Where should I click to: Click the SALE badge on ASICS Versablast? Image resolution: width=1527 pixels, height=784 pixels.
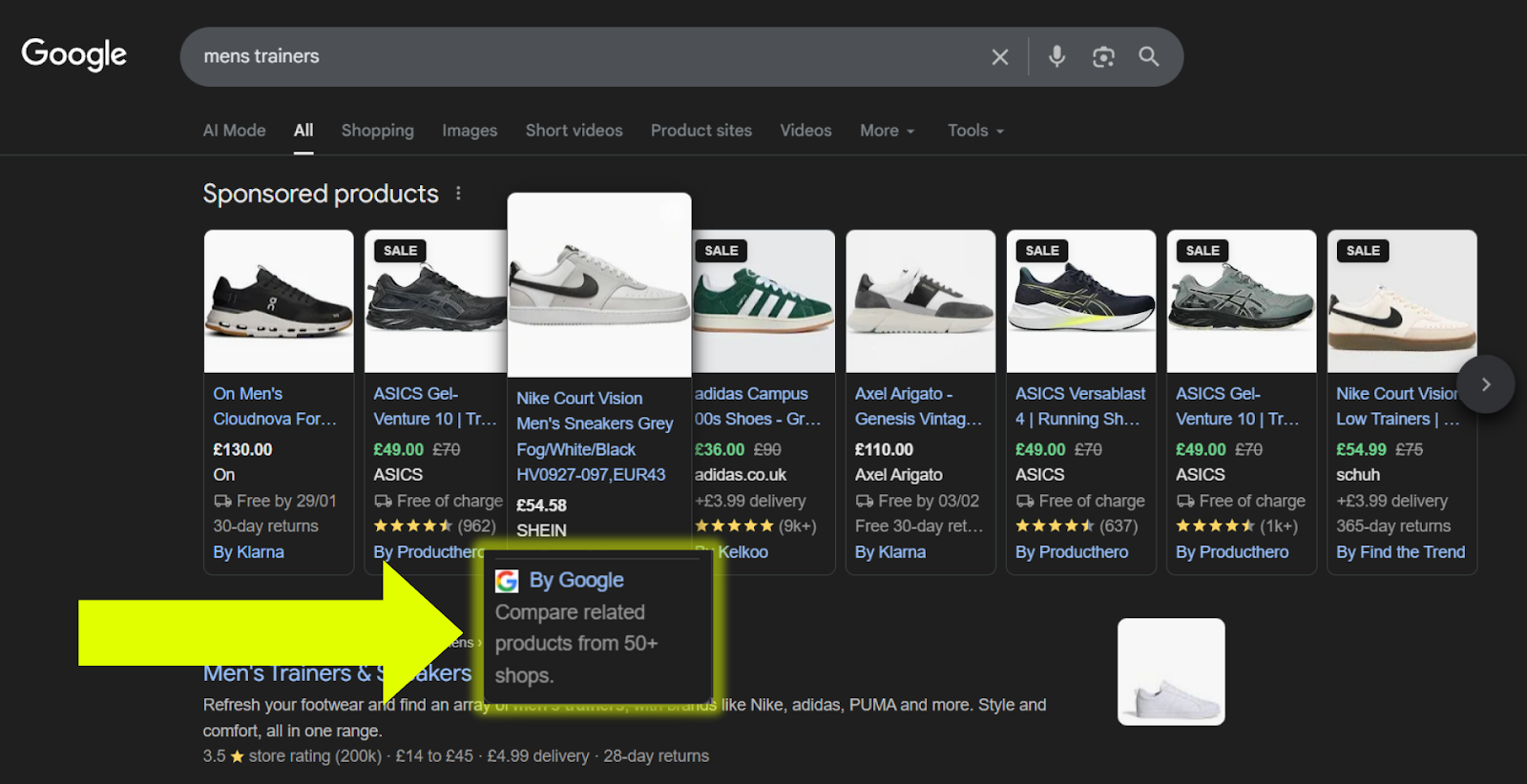click(1042, 251)
